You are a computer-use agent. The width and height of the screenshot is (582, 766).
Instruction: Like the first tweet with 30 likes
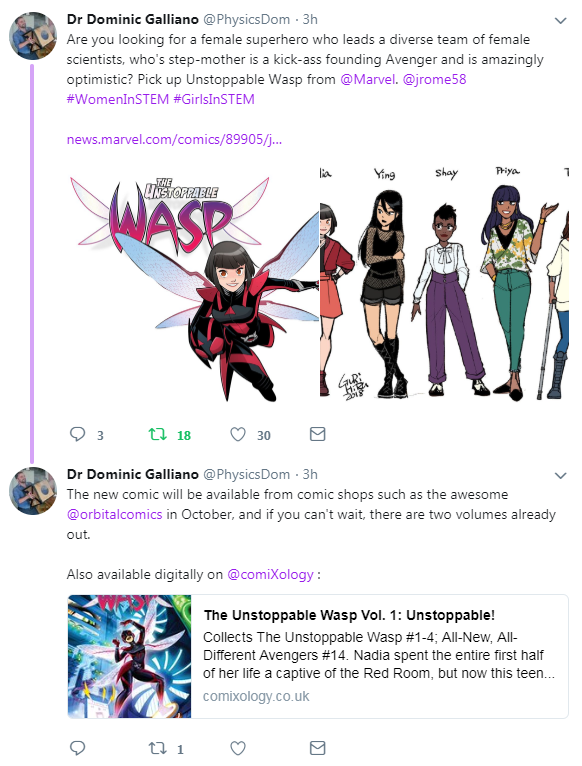coord(238,434)
